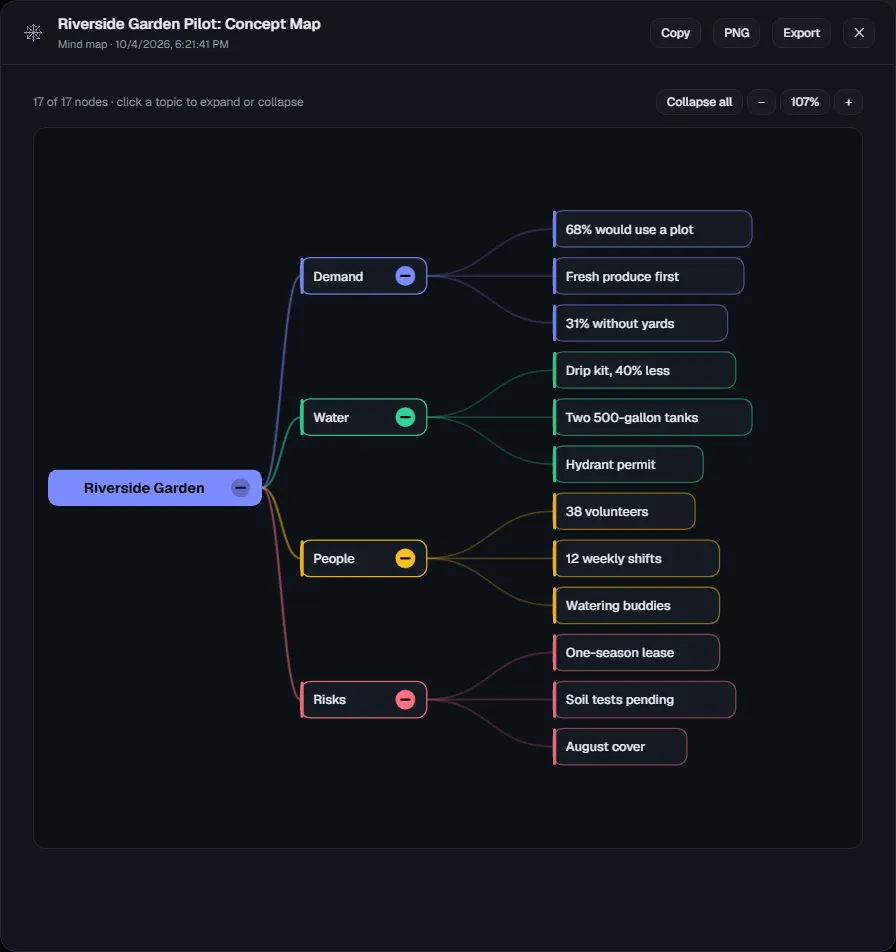
Task: Click the "38 volunteers" node
Action: [x=624, y=511]
